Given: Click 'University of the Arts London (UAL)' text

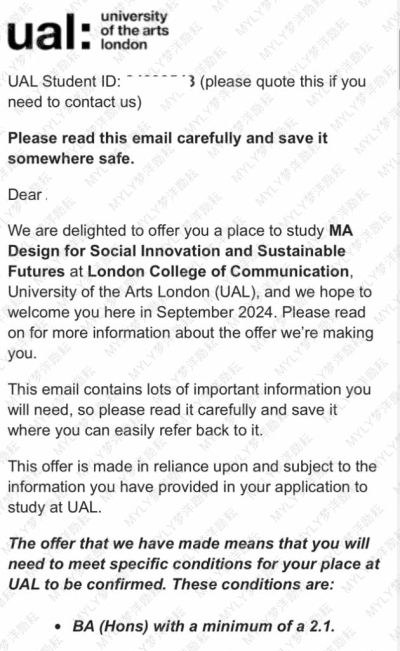Looking at the screenshot, I should click(132, 292).
